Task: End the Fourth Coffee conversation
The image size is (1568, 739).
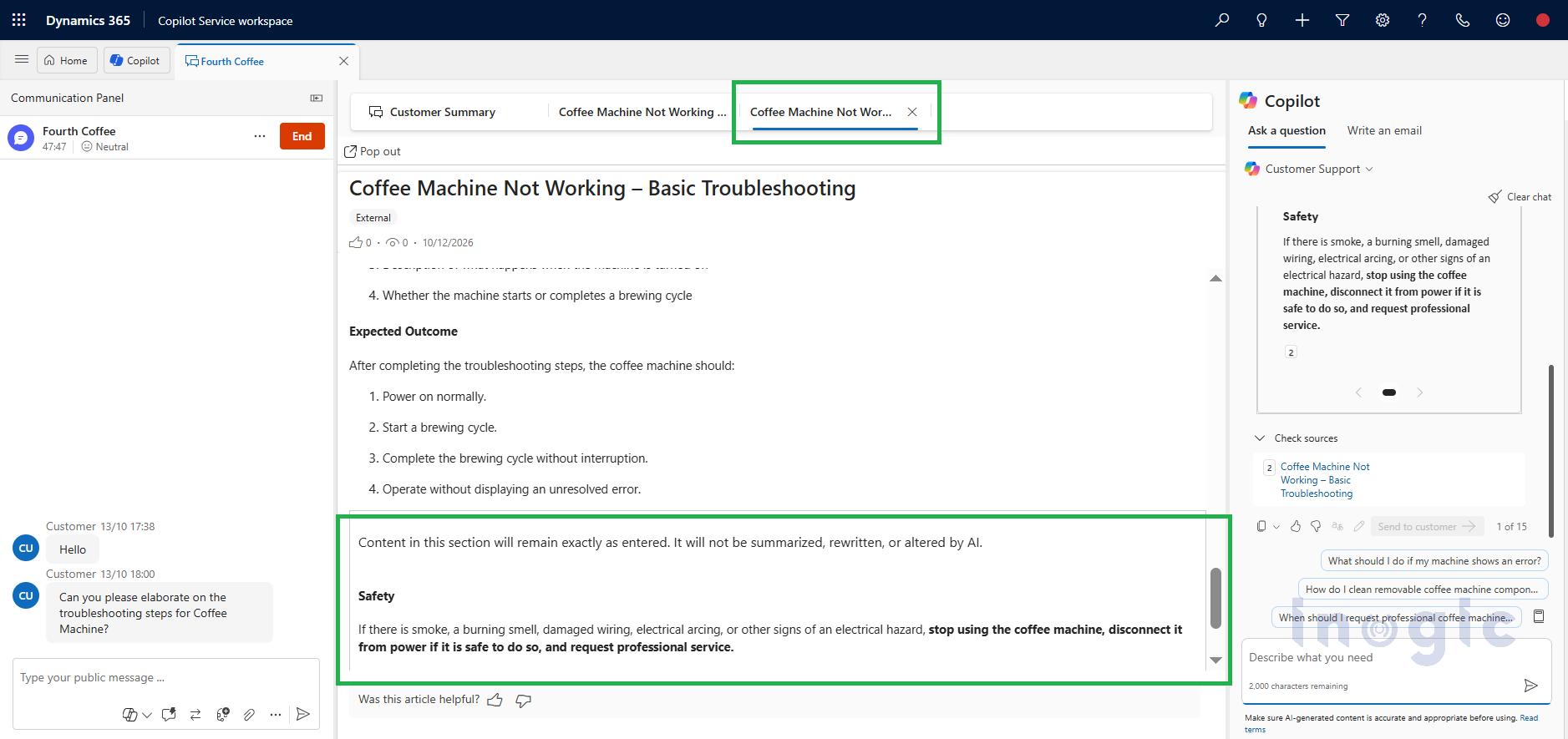Action: [x=302, y=136]
